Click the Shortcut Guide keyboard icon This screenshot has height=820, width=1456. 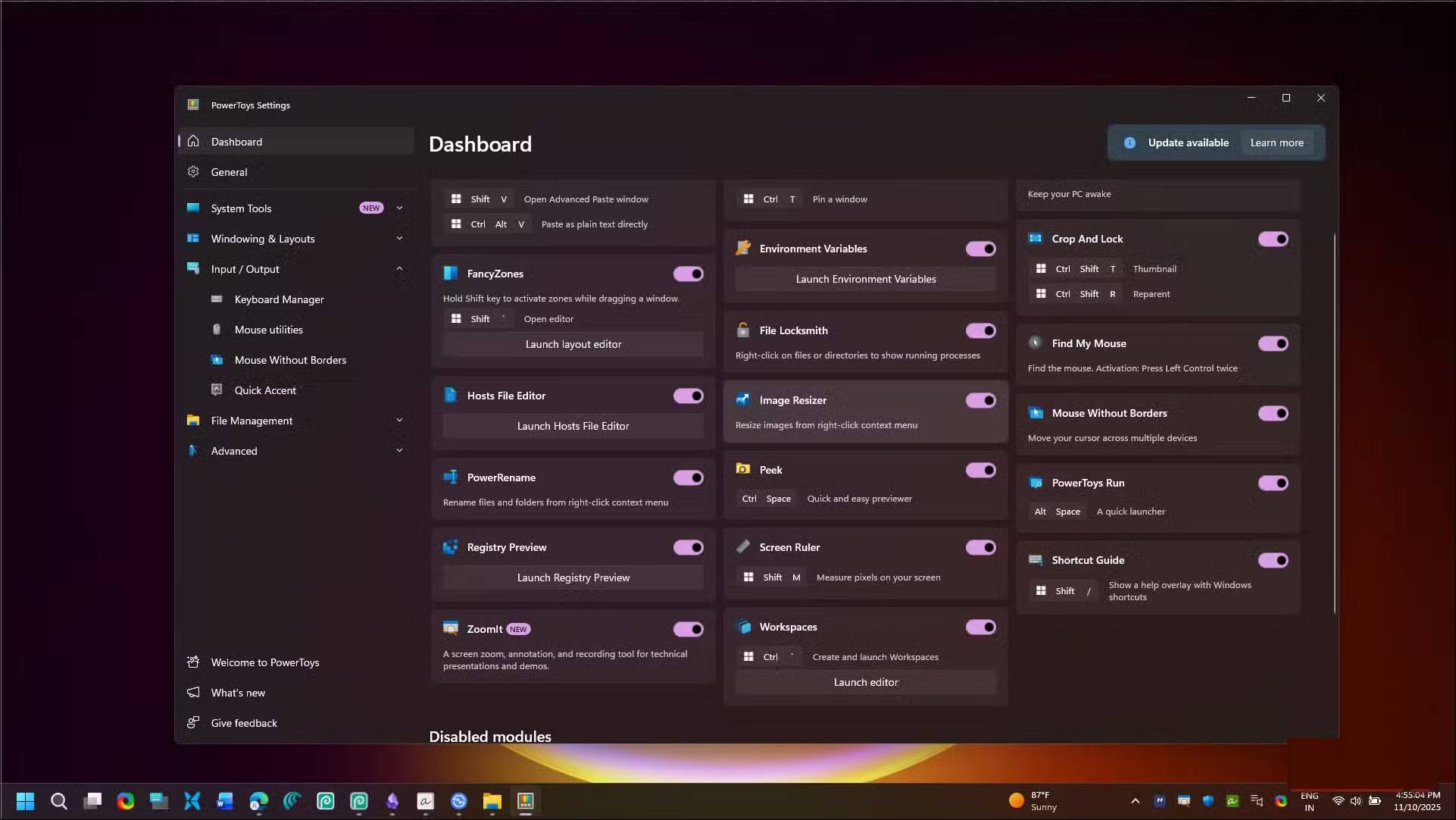[x=1035, y=560]
